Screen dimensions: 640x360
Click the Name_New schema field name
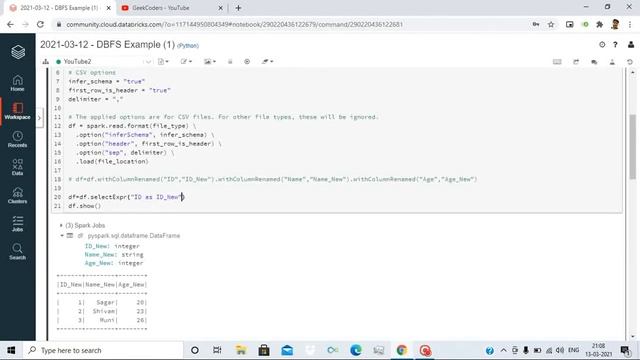click(100, 255)
